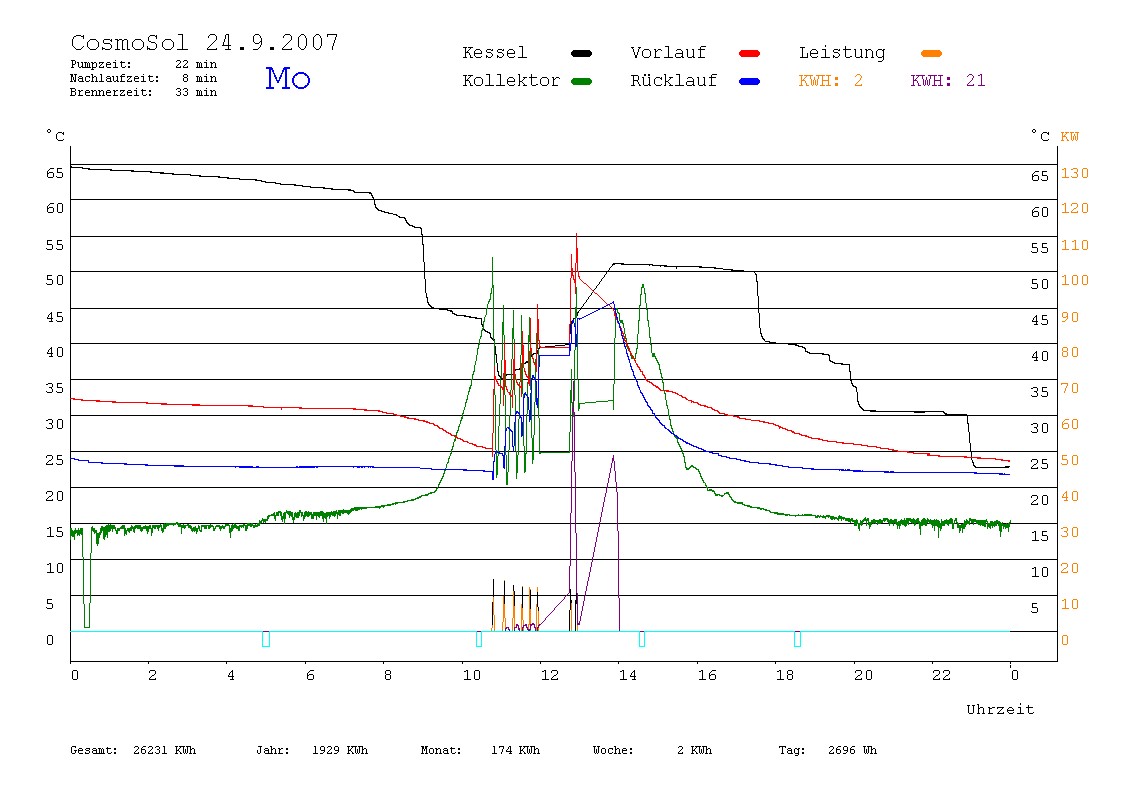Click the blue "Mo" weekday label
This screenshot has height=812, width=1148.
click(x=288, y=78)
